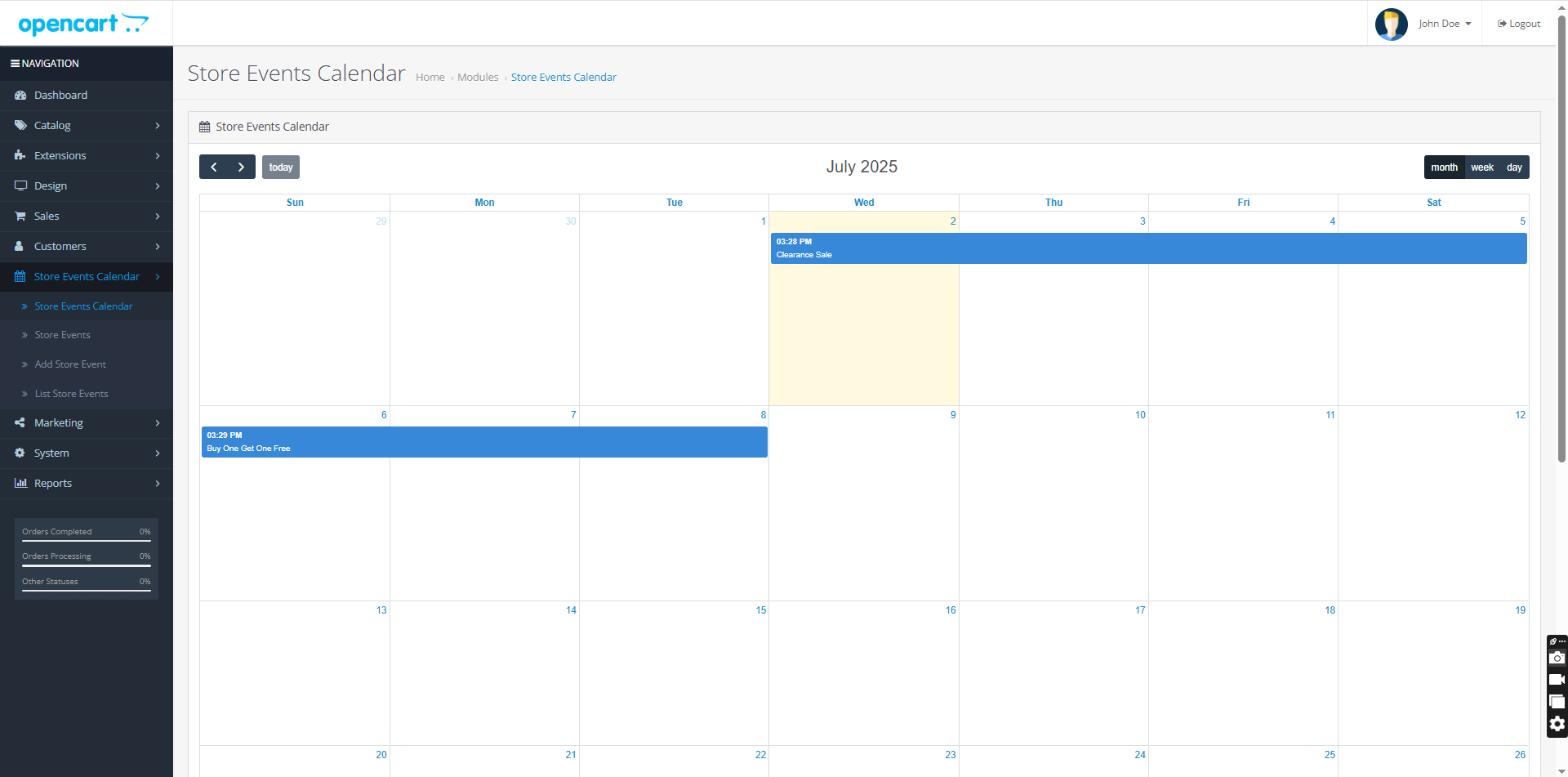
Task: Select the month view toggle
Action: coord(1444,167)
